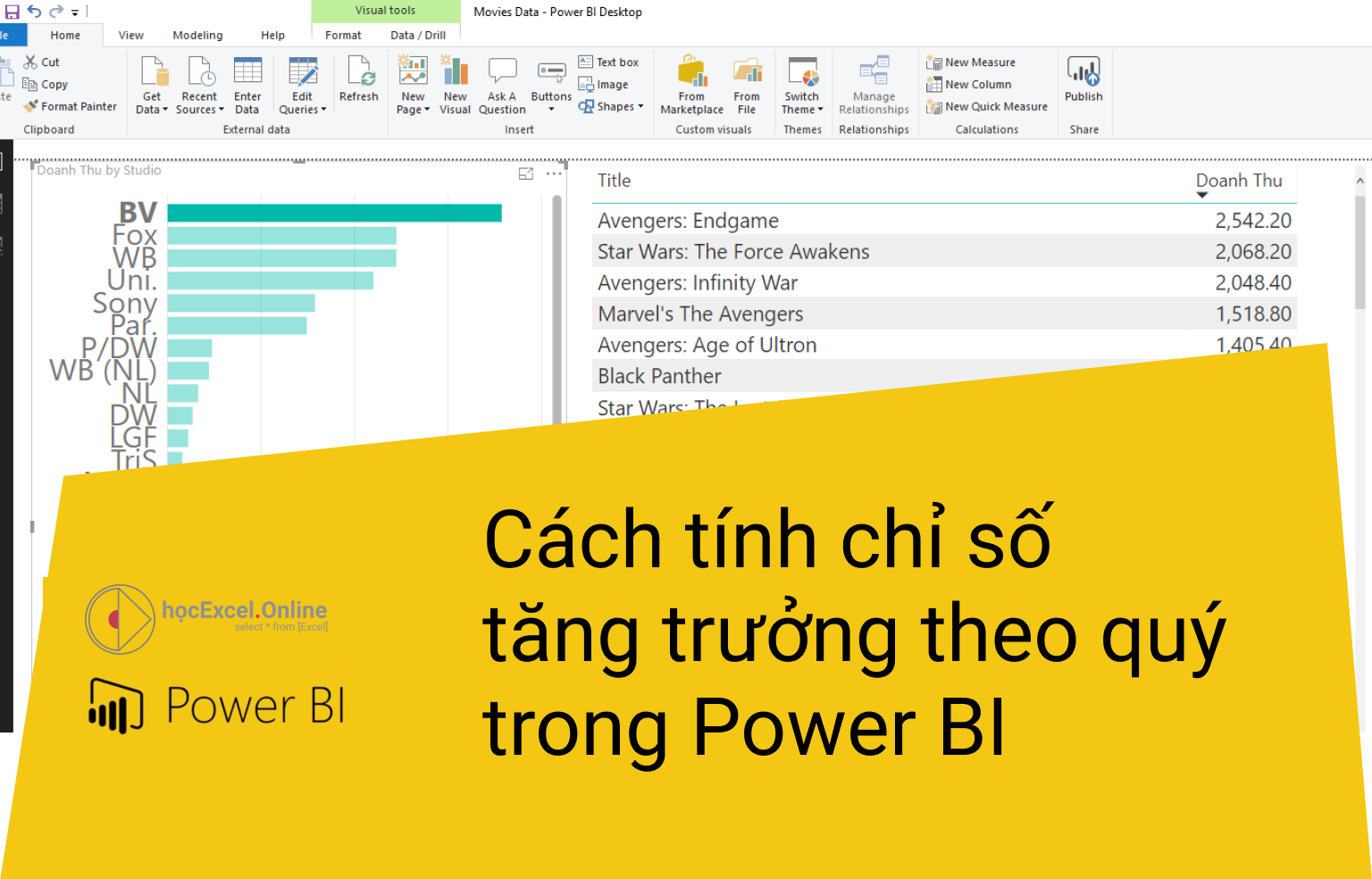This screenshot has width=1372, height=879.
Task: Click New Quick Measure
Action: [987, 106]
